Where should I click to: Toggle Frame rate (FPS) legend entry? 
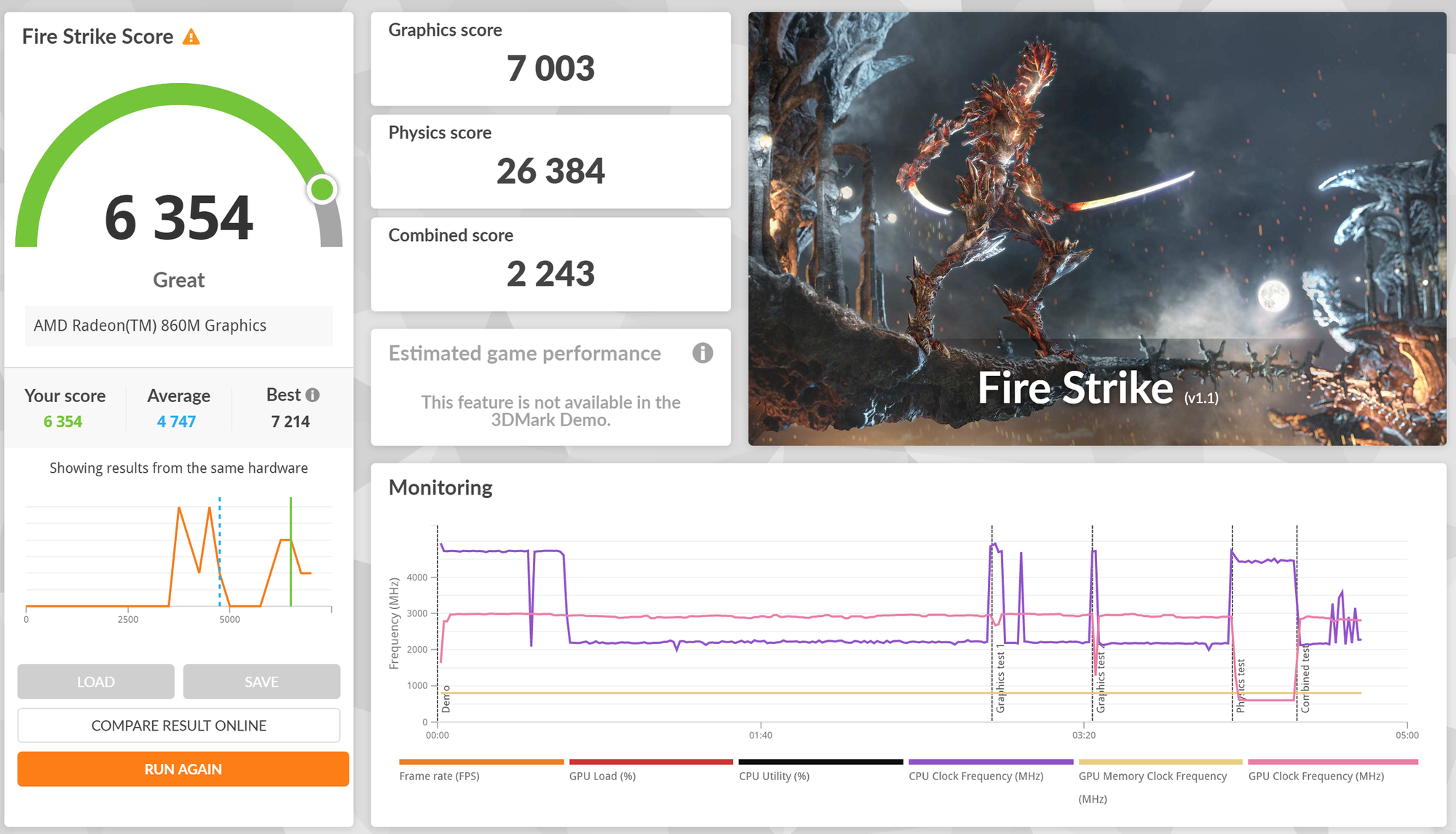pyautogui.click(x=439, y=776)
